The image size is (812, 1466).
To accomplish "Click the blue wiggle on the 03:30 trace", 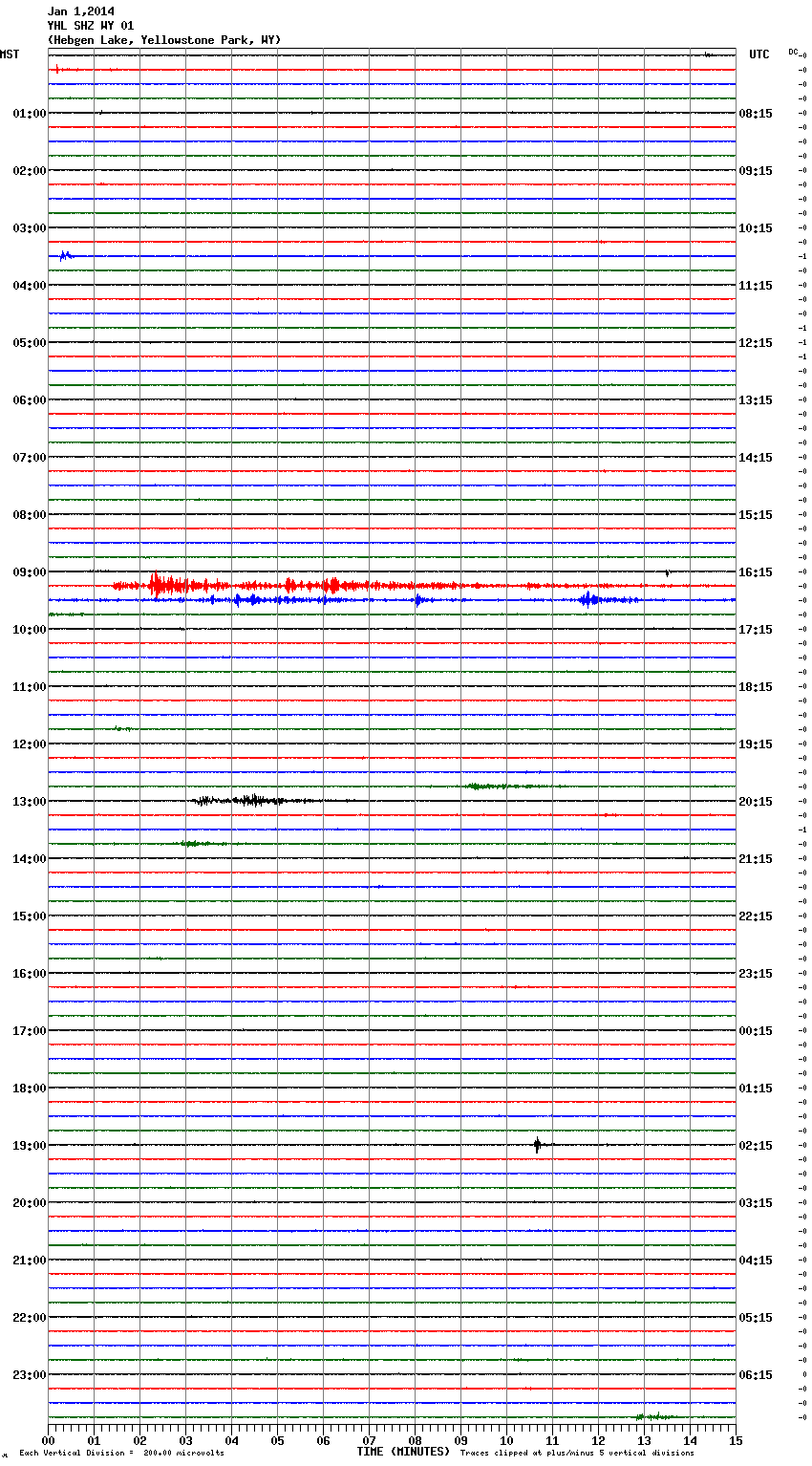I will coord(65,255).
